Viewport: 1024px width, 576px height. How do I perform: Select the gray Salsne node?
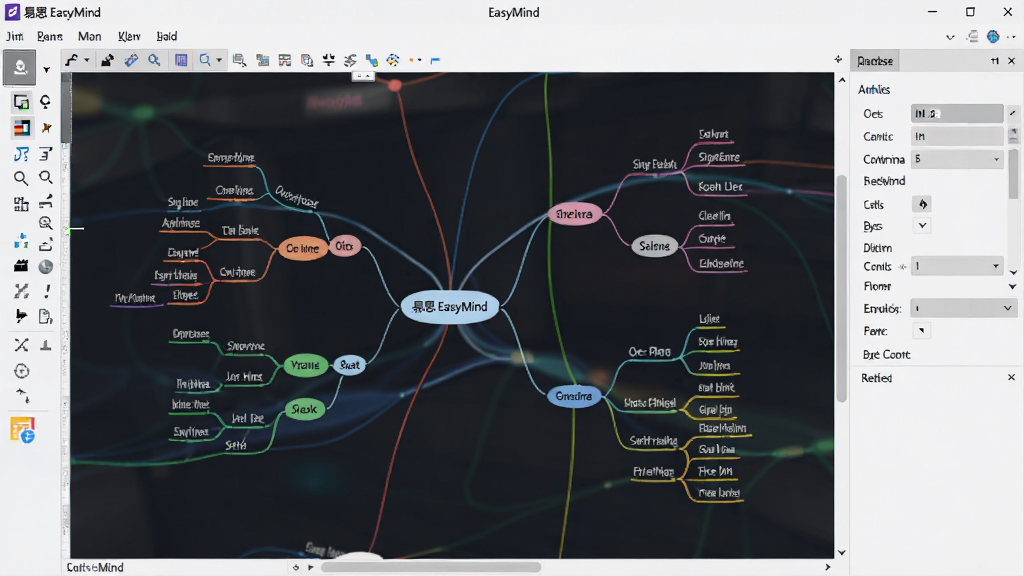coord(654,246)
